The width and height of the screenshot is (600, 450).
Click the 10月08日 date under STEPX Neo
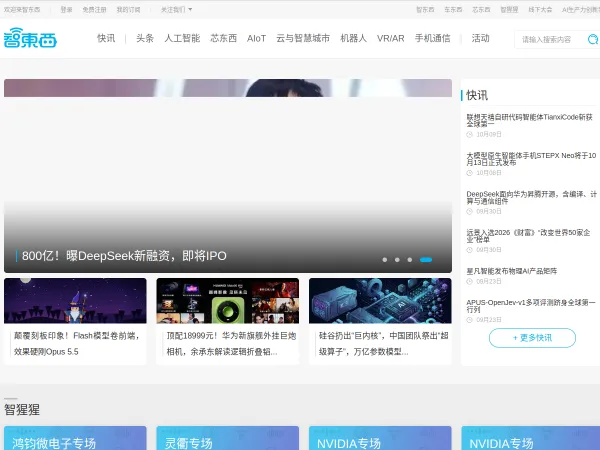point(489,173)
